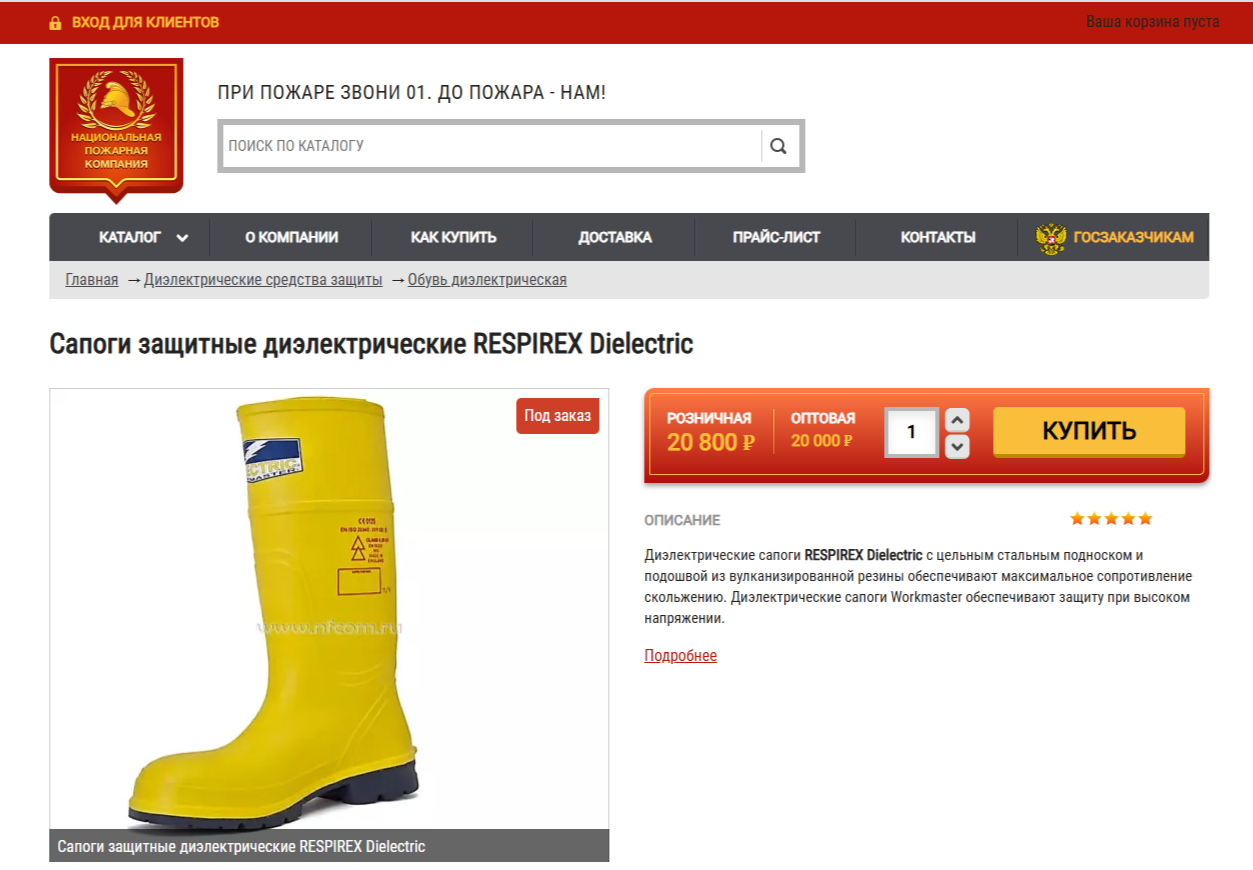Click the Под заказ badge

(x=557, y=416)
